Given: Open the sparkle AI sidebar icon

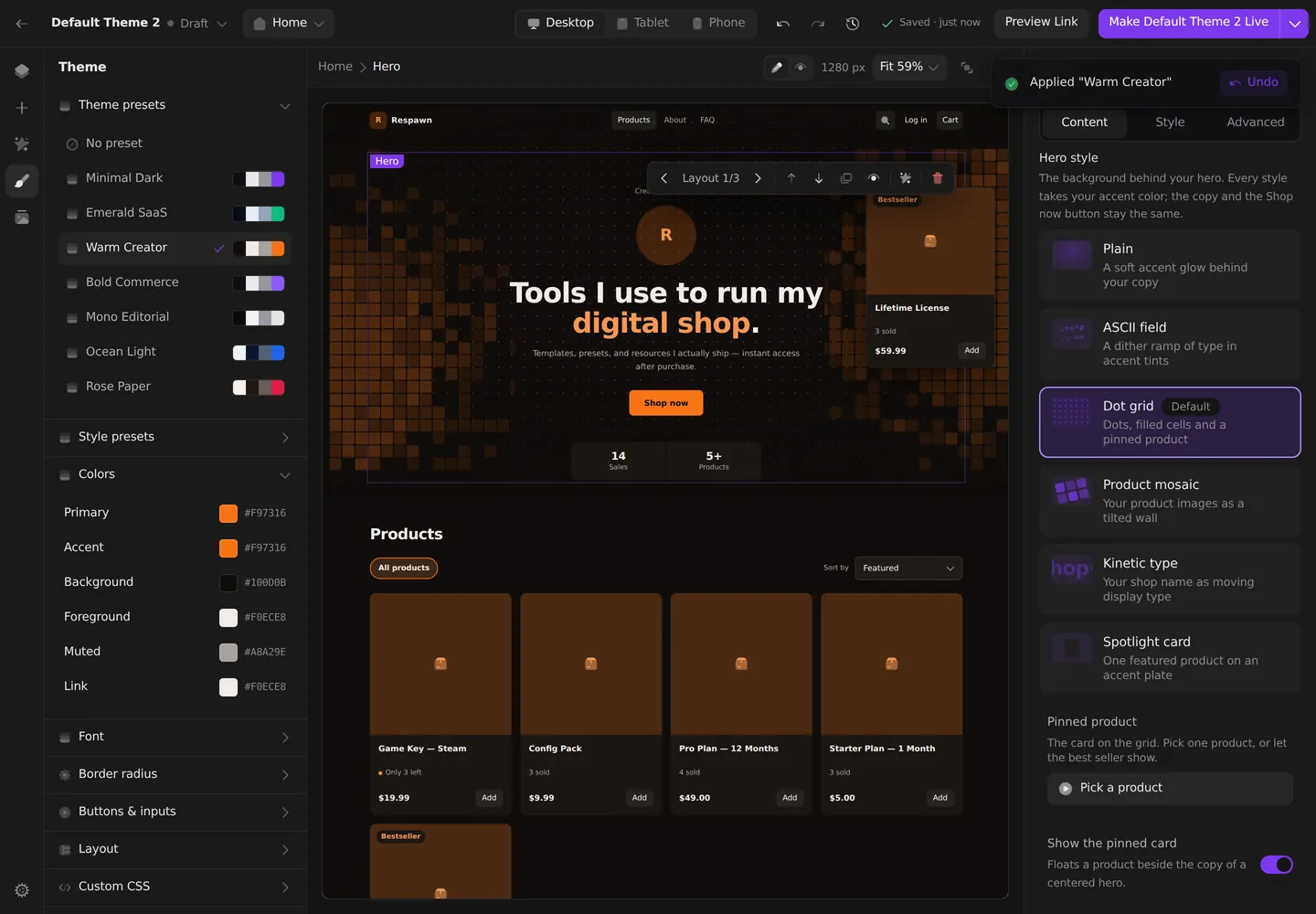Looking at the screenshot, I should 22,144.
